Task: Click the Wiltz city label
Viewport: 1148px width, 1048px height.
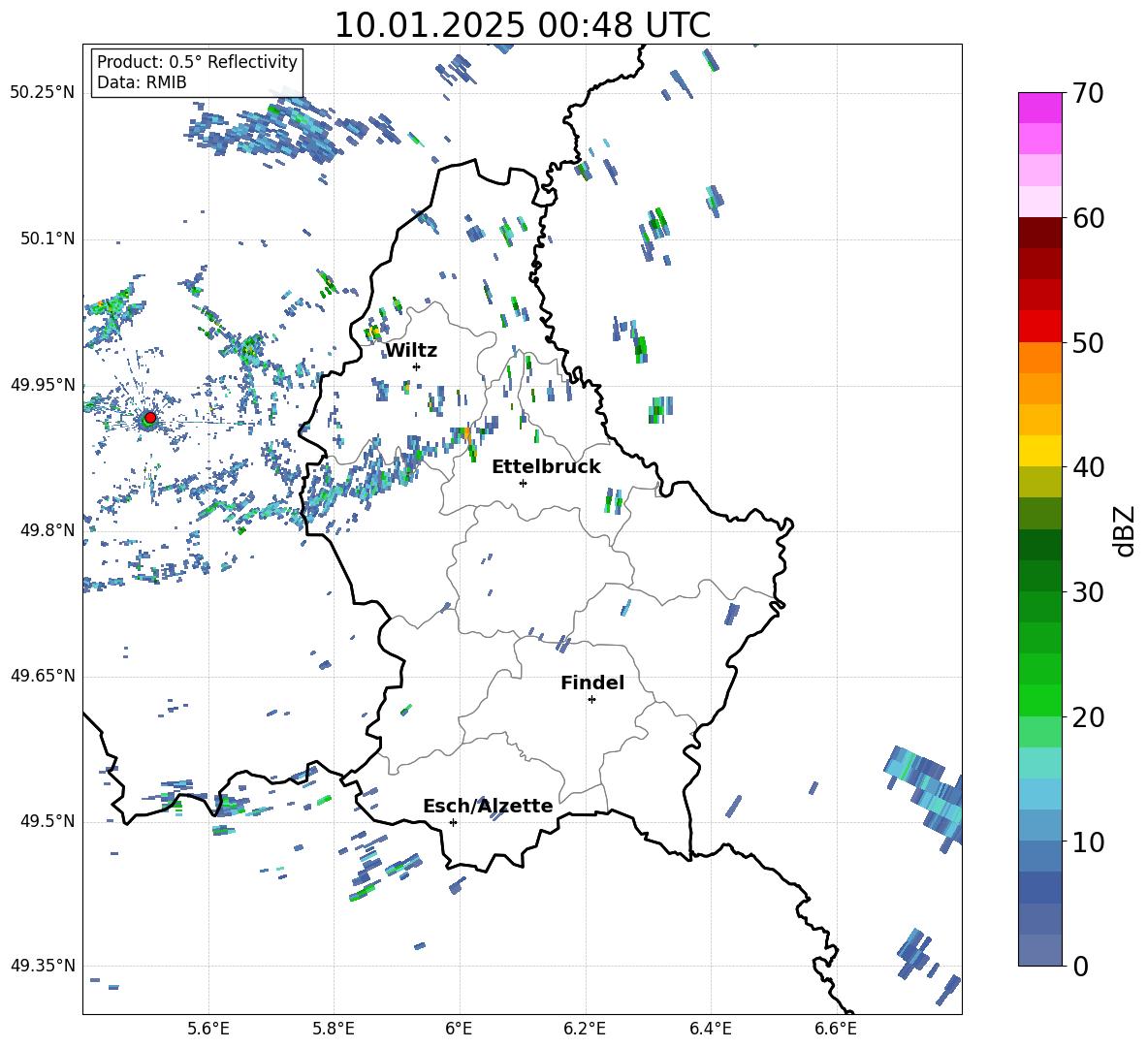Action: [x=411, y=351]
